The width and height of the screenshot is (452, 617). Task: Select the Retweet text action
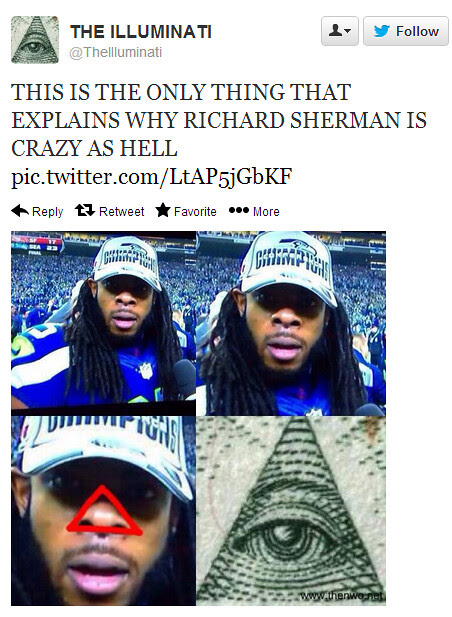pos(122,212)
